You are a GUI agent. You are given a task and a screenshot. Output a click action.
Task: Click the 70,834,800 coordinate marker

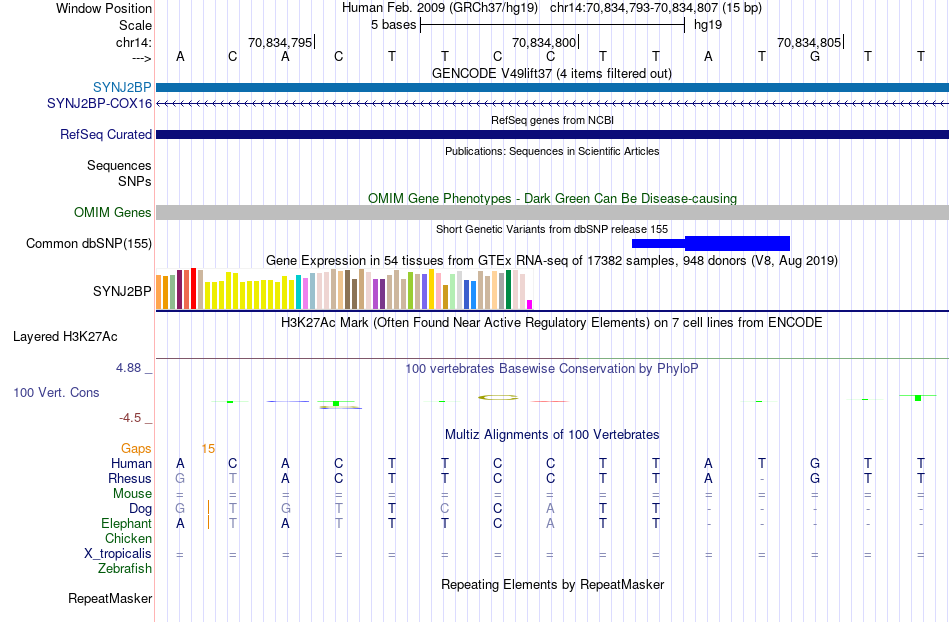point(544,42)
